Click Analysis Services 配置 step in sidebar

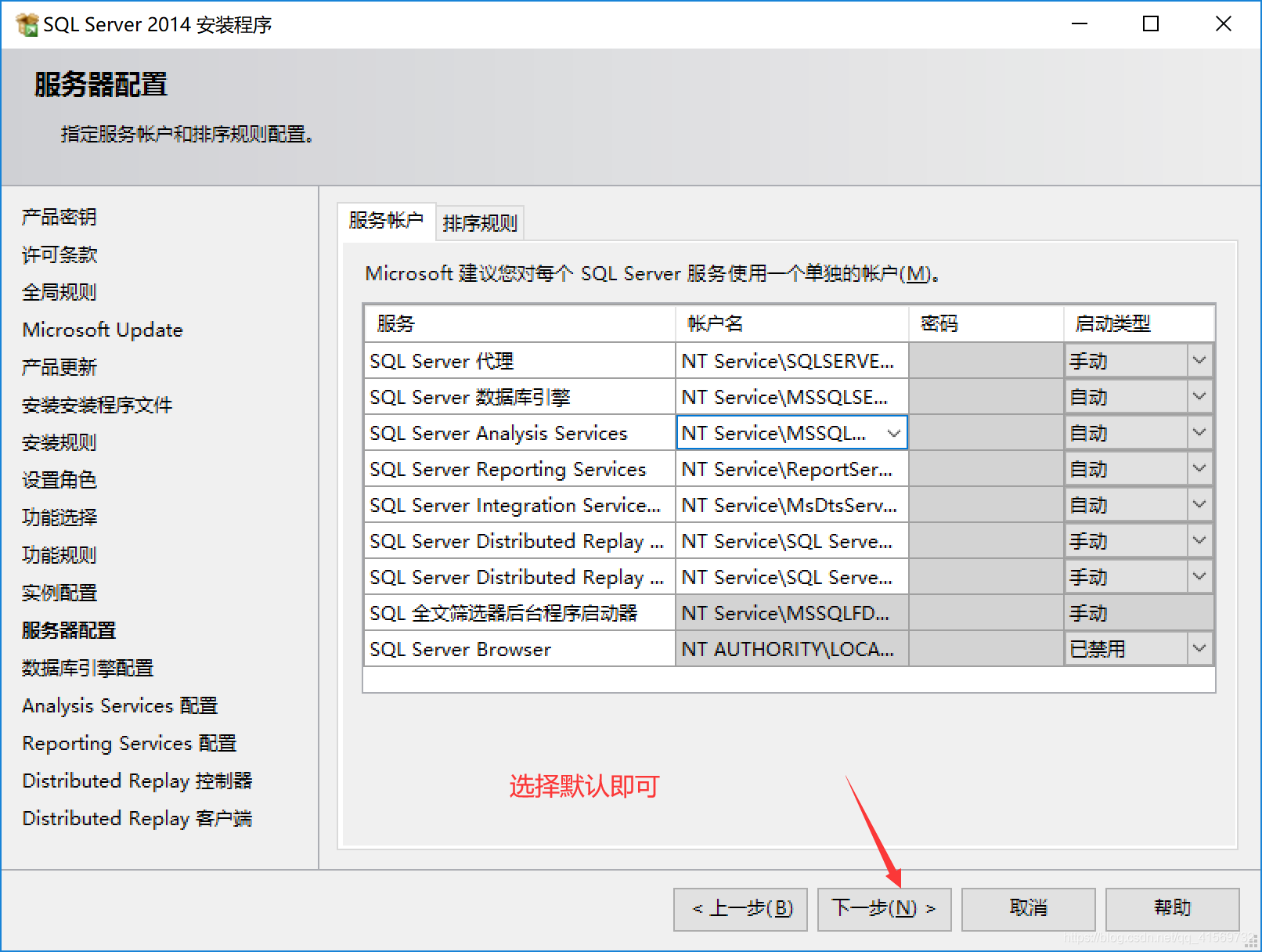click(x=120, y=705)
